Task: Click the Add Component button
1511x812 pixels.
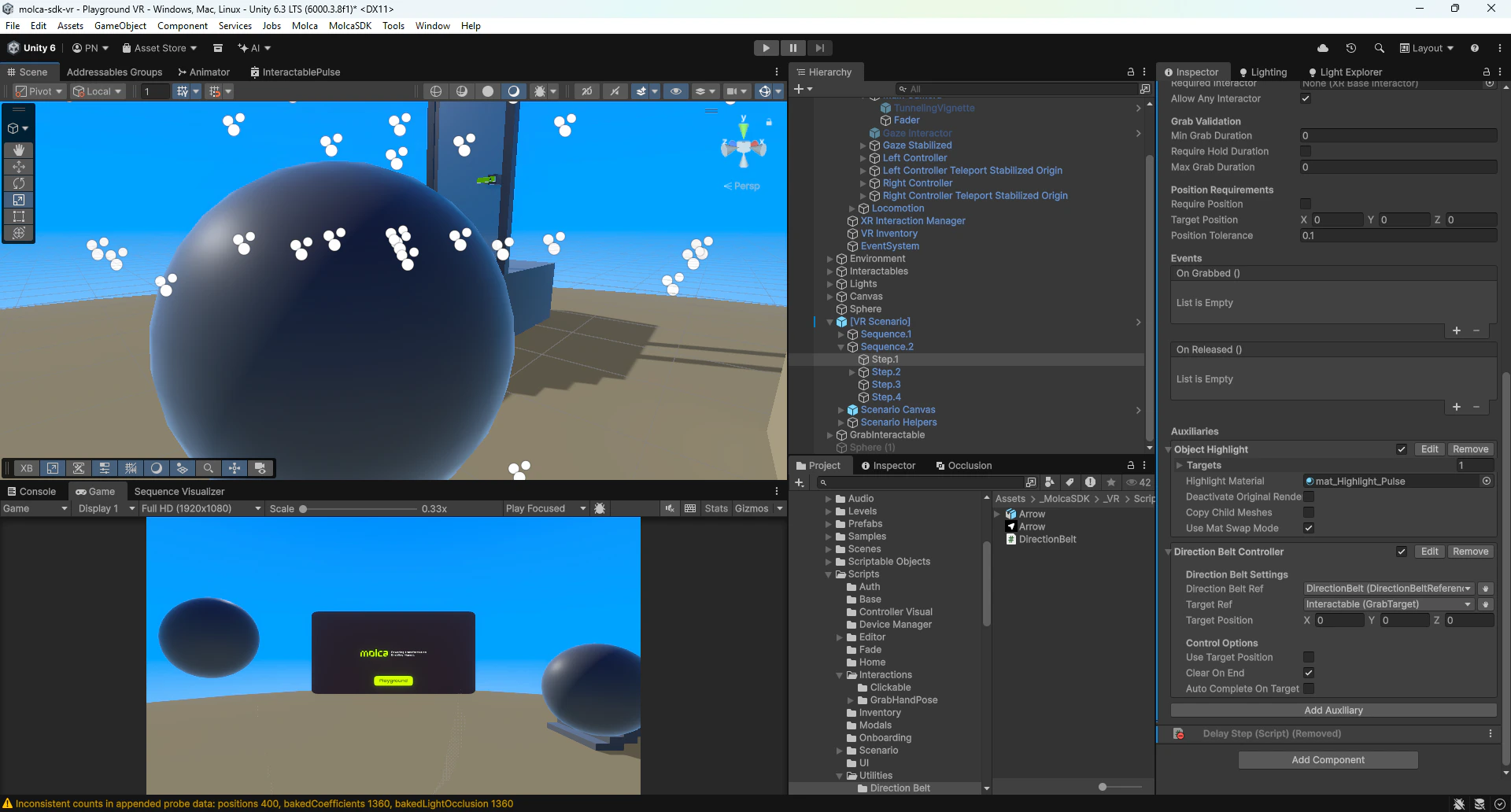Action: click(x=1328, y=760)
